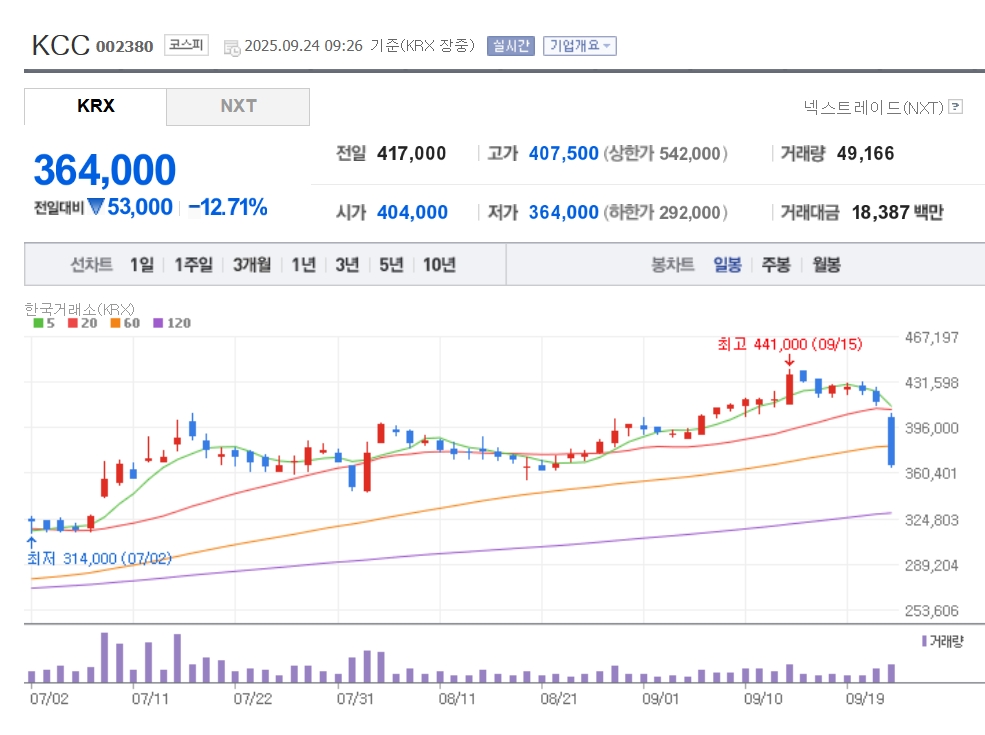
Task: Select the 10년 line chart period
Action: tap(439, 264)
